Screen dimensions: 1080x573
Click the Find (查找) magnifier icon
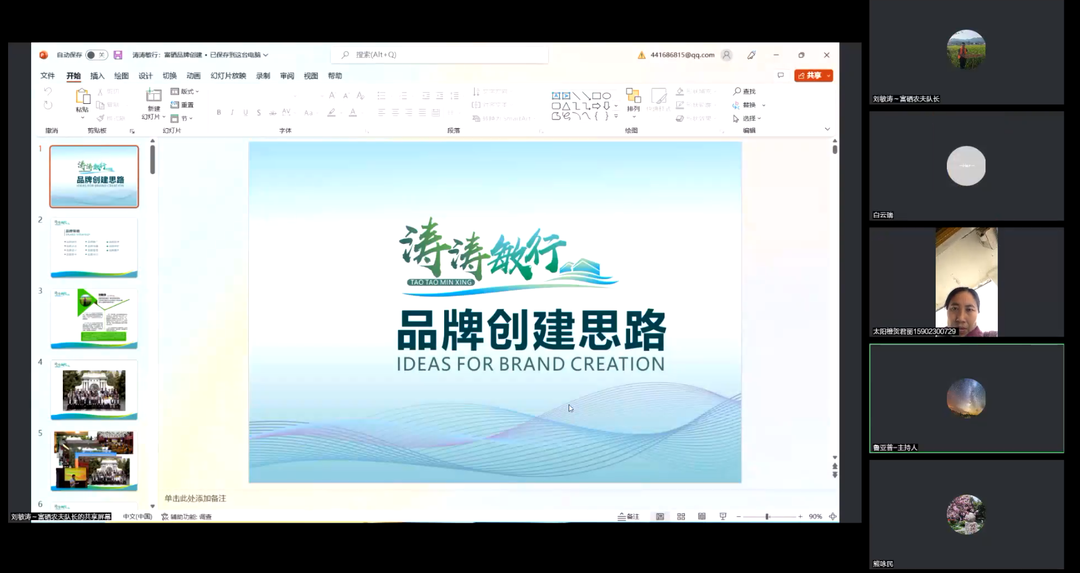(738, 91)
